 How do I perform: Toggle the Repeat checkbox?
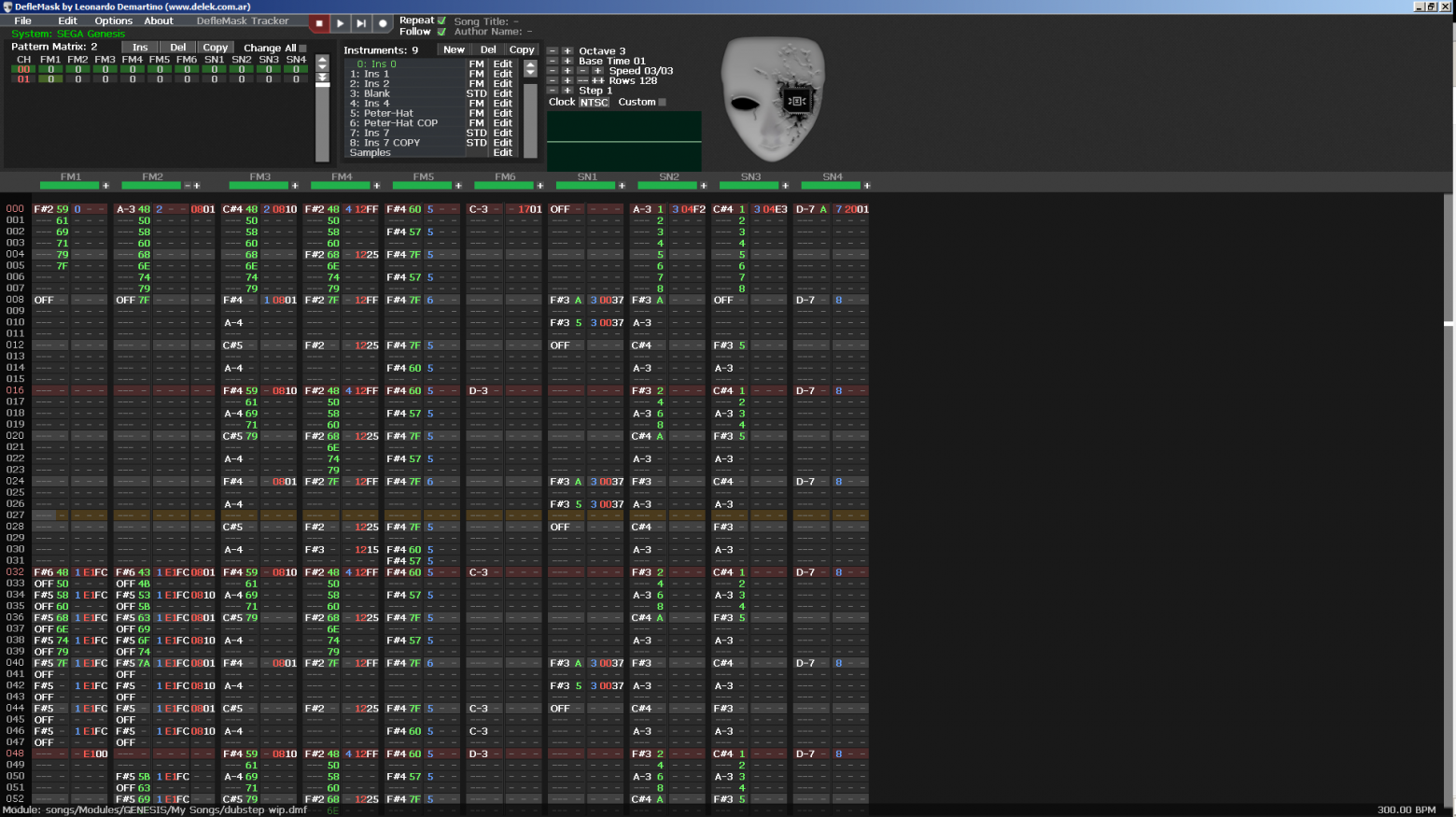[x=442, y=21]
